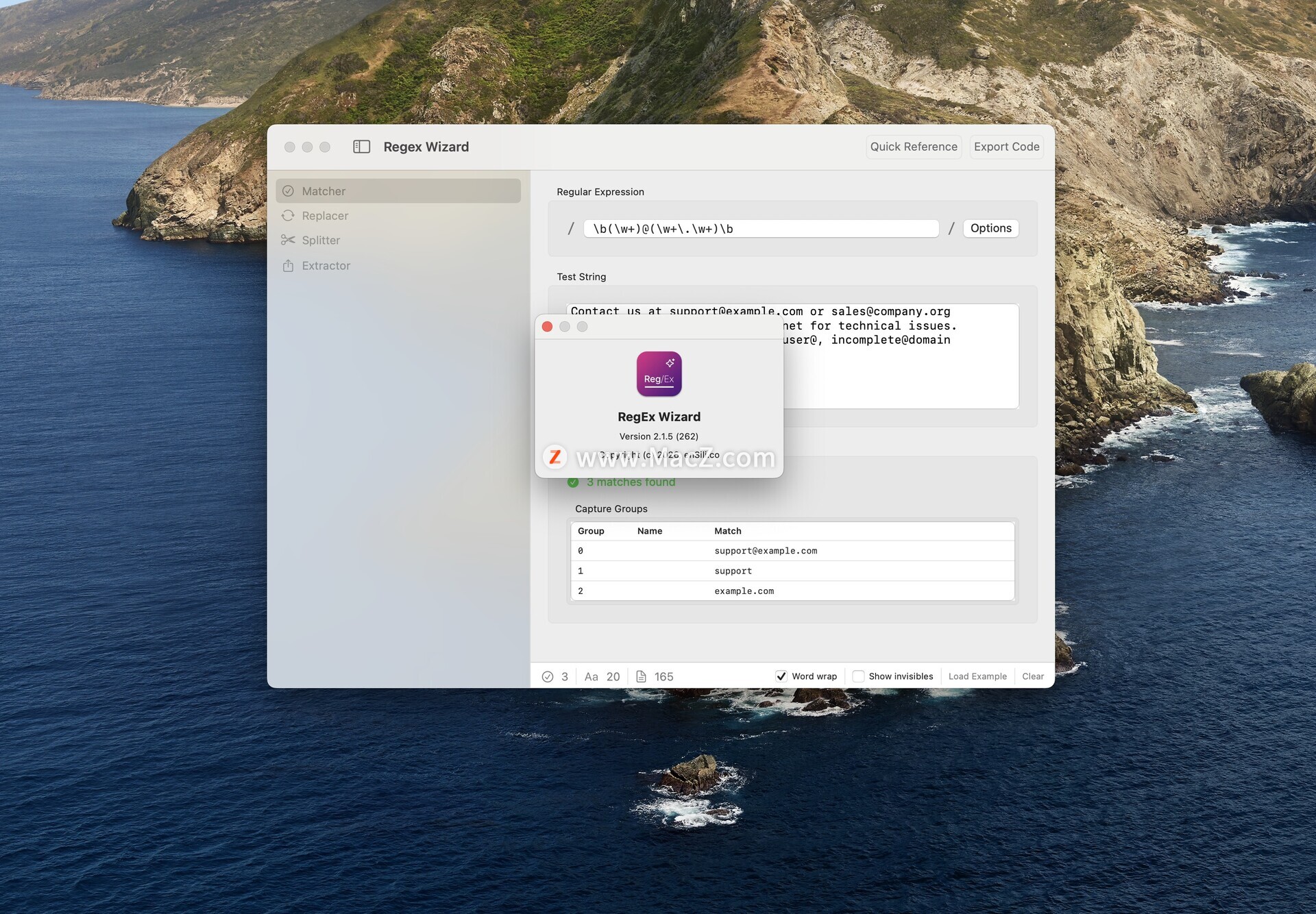Click the Extractor share icon
Image resolution: width=1316 pixels, height=914 pixels.
pyautogui.click(x=288, y=266)
